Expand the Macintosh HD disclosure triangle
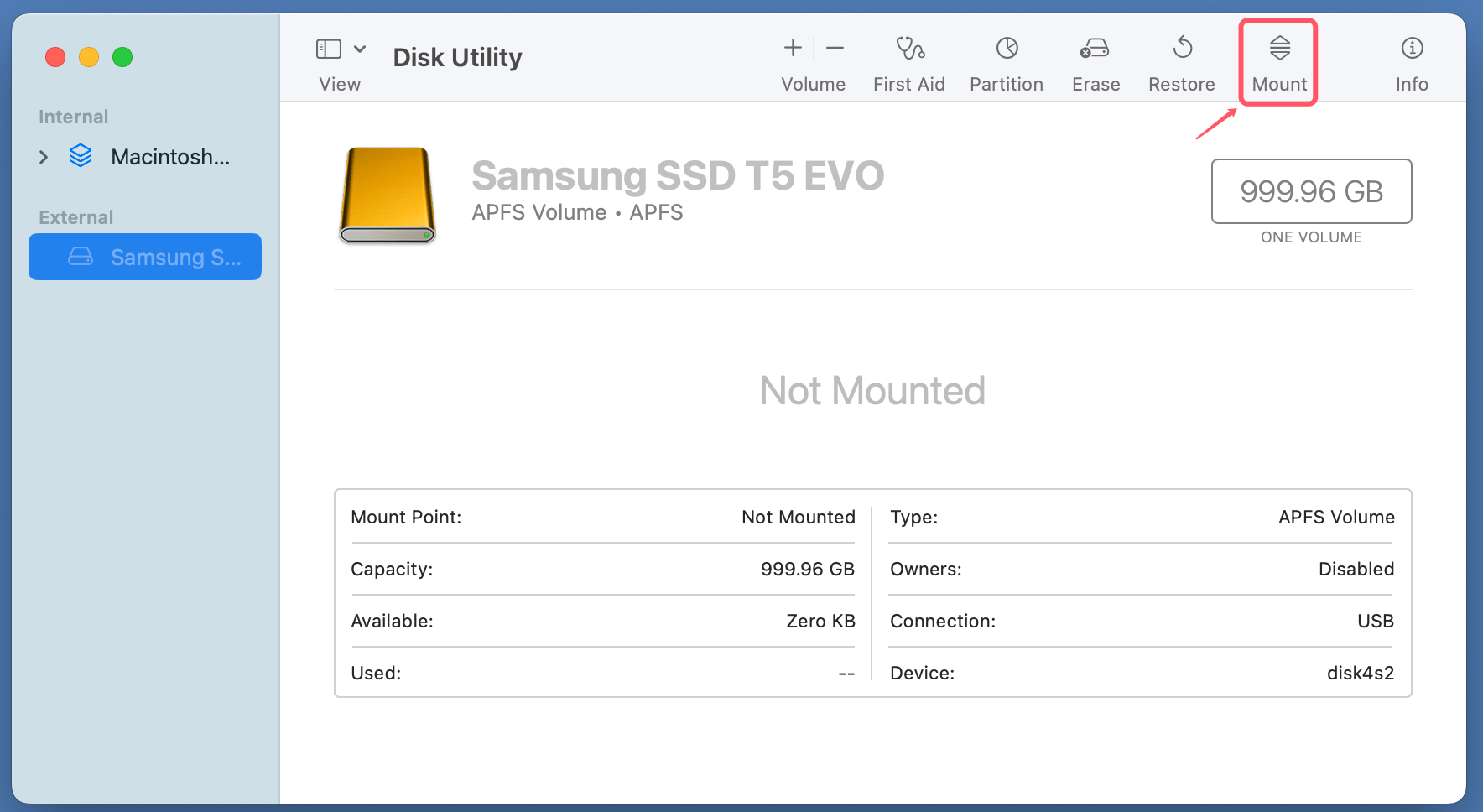This screenshot has height=812, width=1483. (x=44, y=157)
